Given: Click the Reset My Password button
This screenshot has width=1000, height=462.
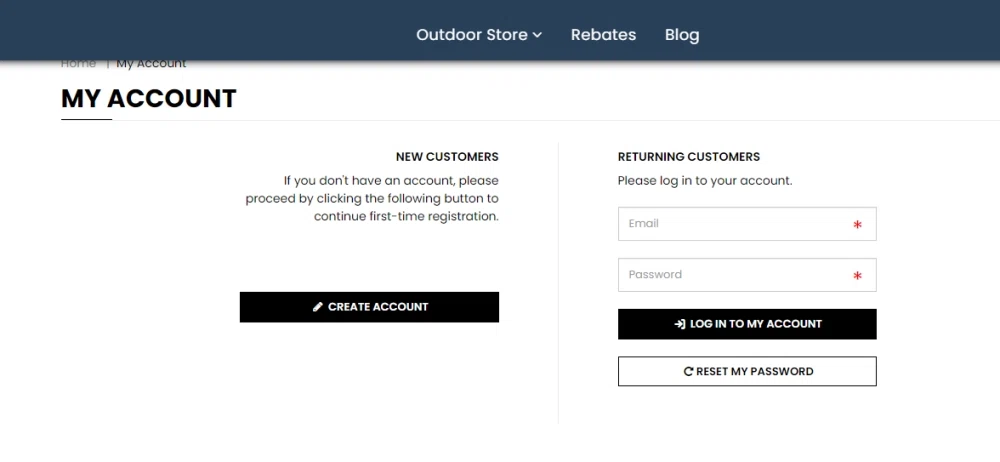Looking at the screenshot, I should [x=747, y=371].
